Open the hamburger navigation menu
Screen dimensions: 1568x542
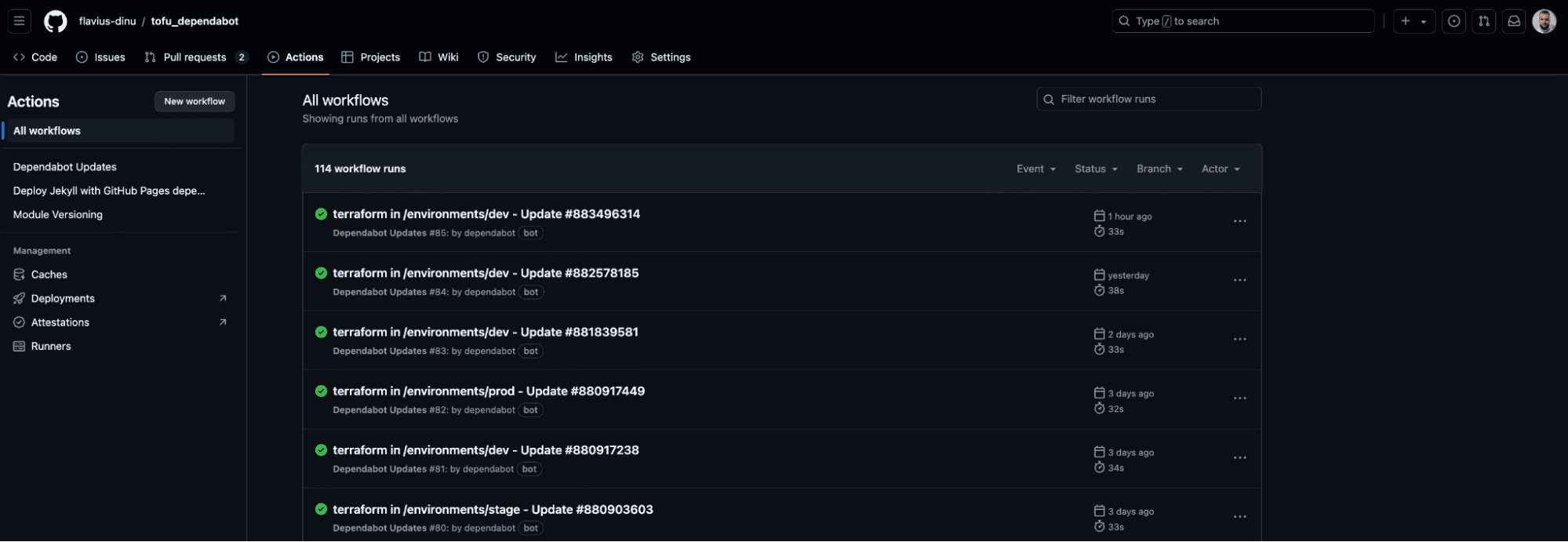[20, 21]
